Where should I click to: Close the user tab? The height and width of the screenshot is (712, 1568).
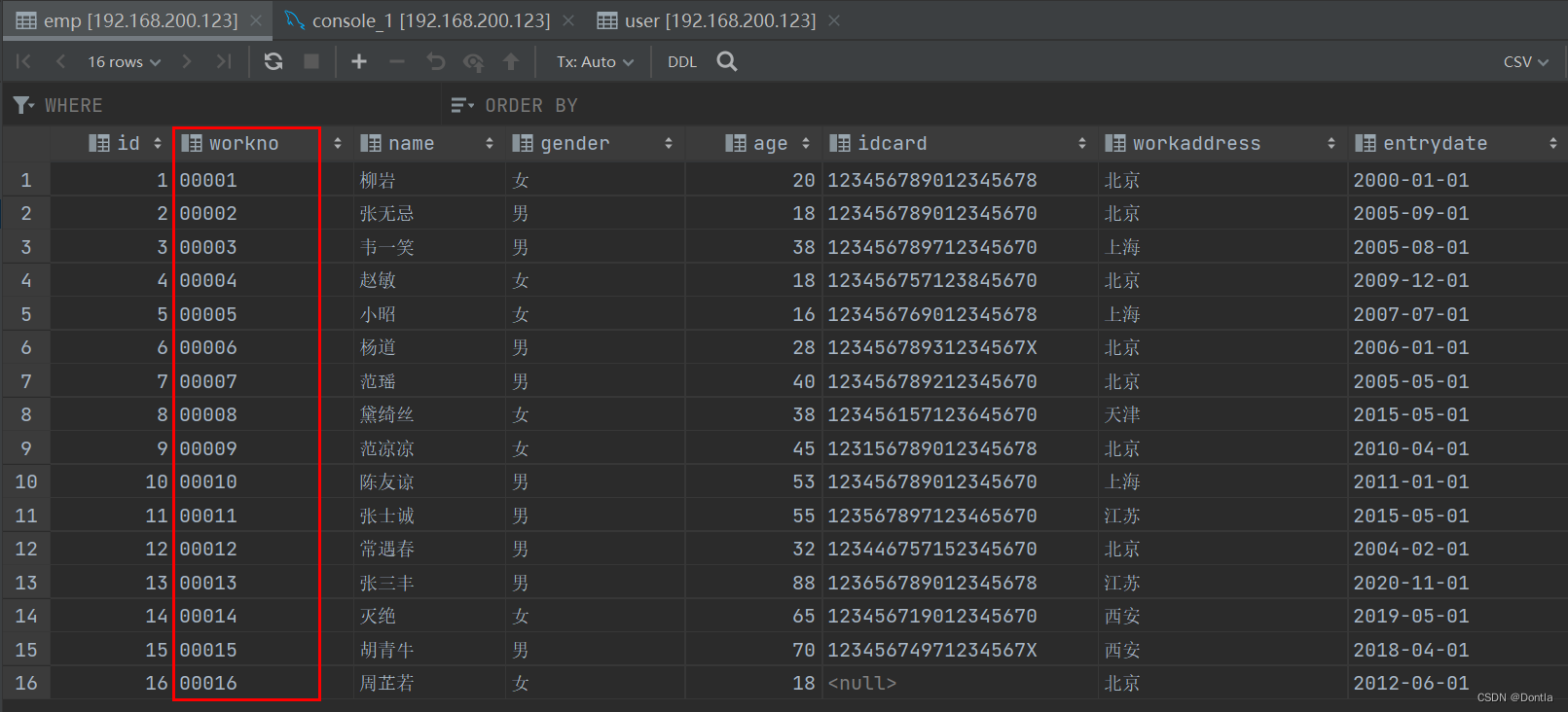coord(834,20)
